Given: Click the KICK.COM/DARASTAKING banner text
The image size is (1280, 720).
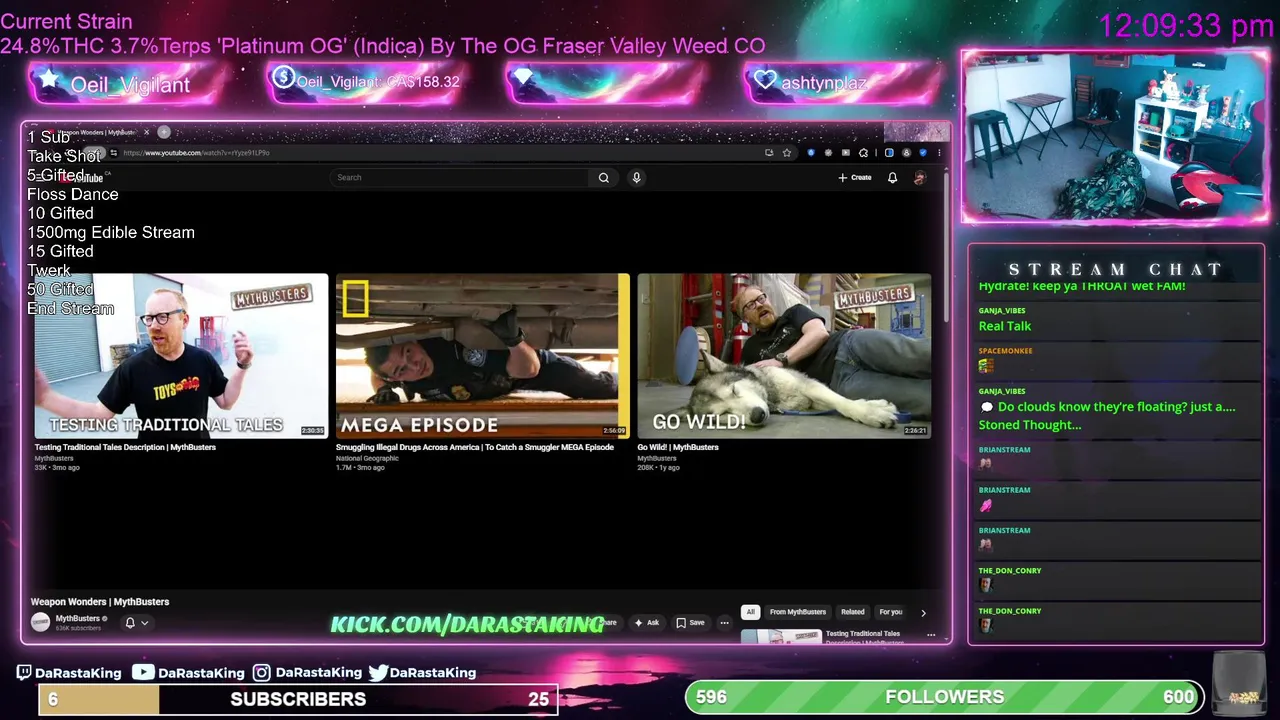Looking at the screenshot, I should point(467,625).
